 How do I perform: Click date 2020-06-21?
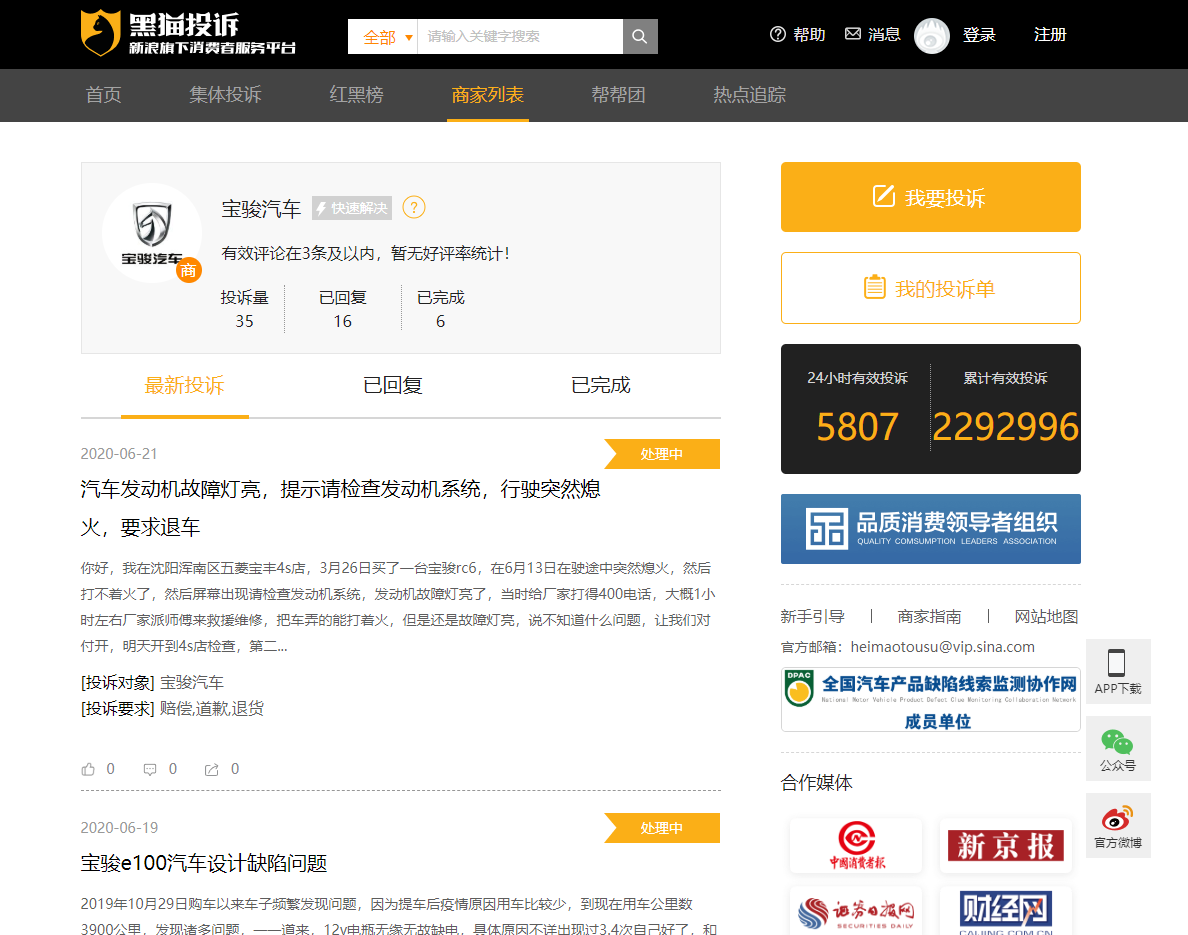click(119, 454)
